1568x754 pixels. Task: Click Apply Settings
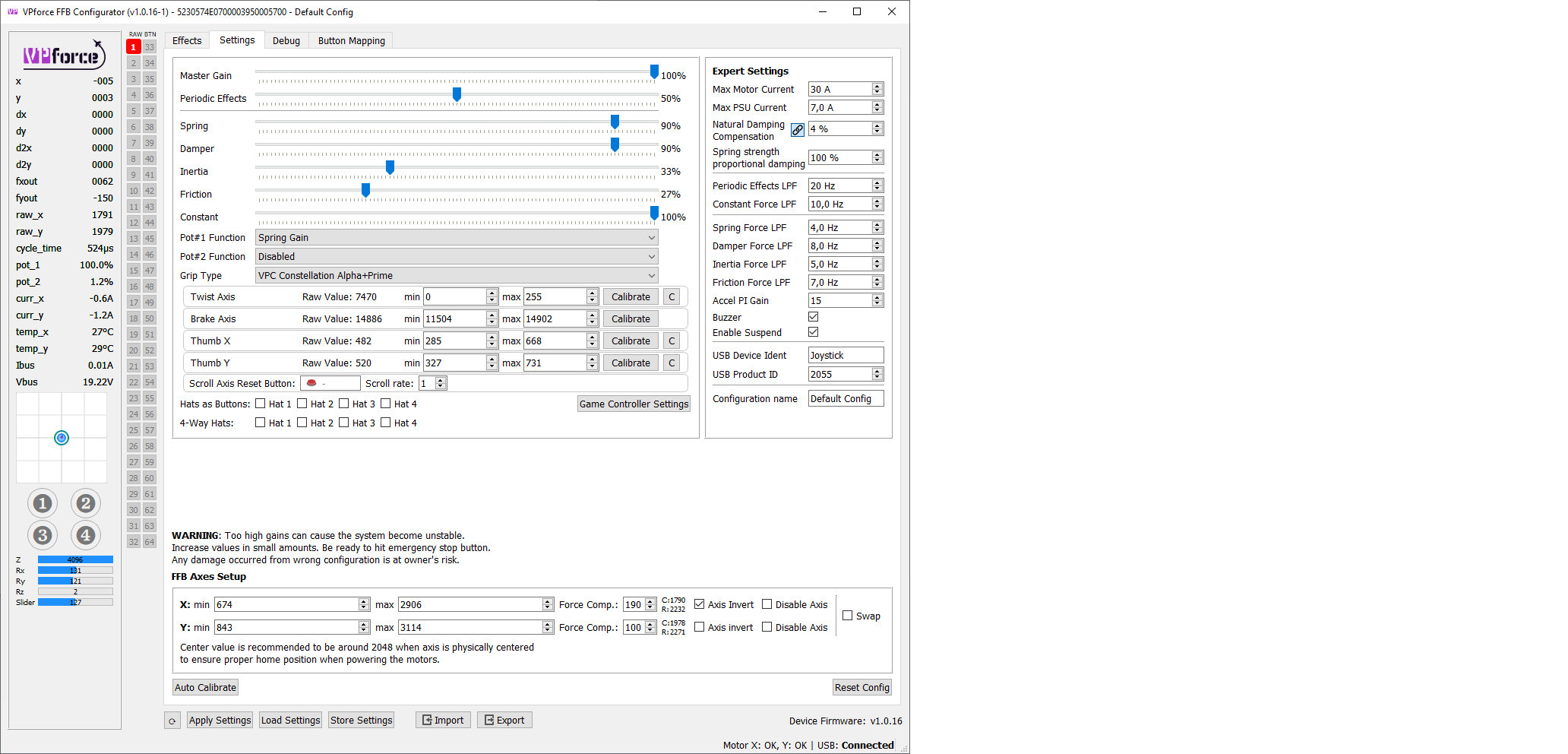point(220,720)
